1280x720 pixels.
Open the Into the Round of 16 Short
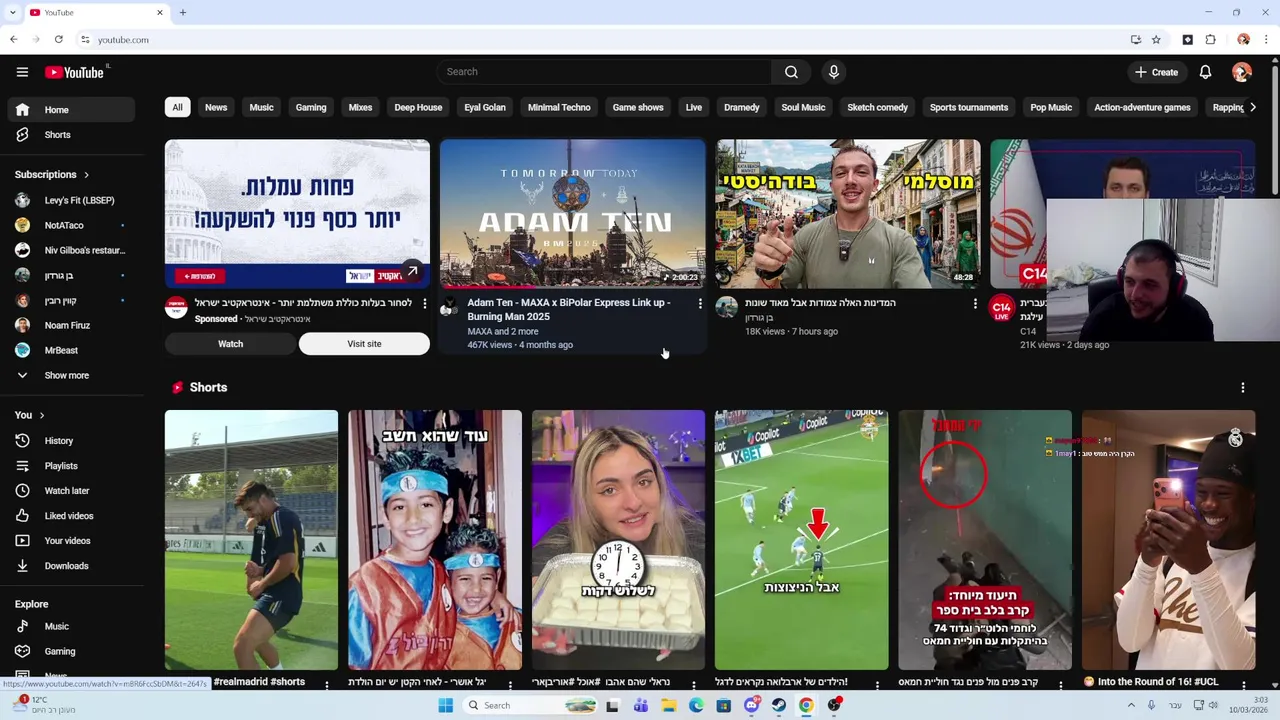point(1168,540)
